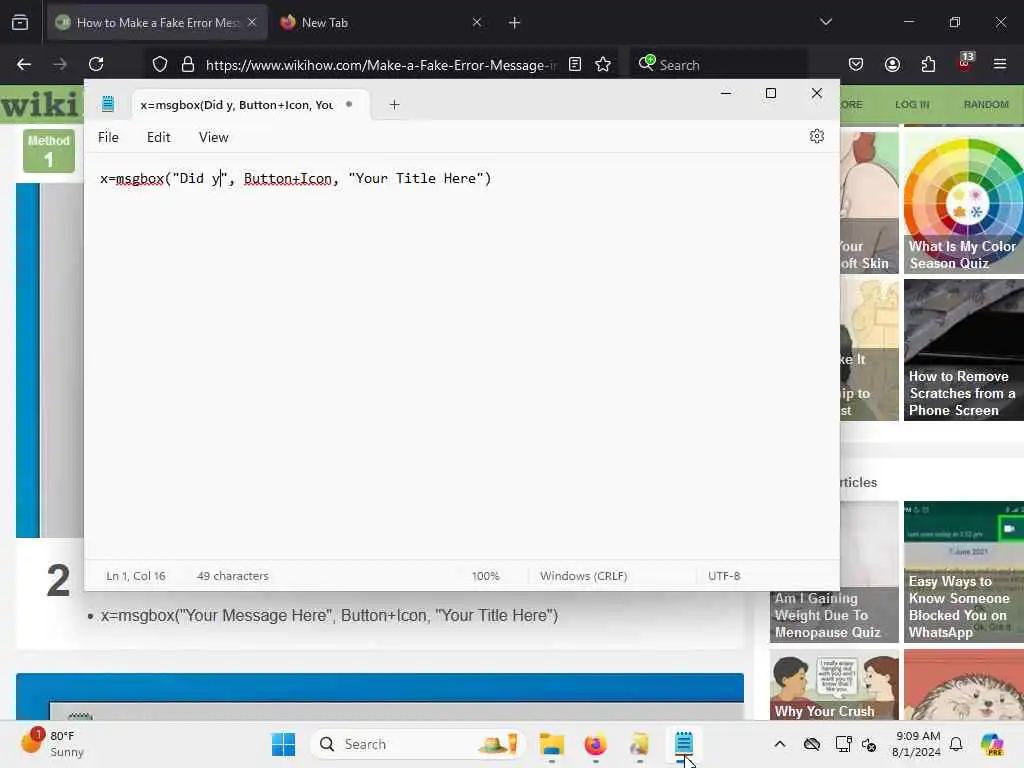Image resolution: width=1024 pixels, height=768 pixels.
Task: Click the wikiHow RANDOM link
Action: [x=986, y=104]
